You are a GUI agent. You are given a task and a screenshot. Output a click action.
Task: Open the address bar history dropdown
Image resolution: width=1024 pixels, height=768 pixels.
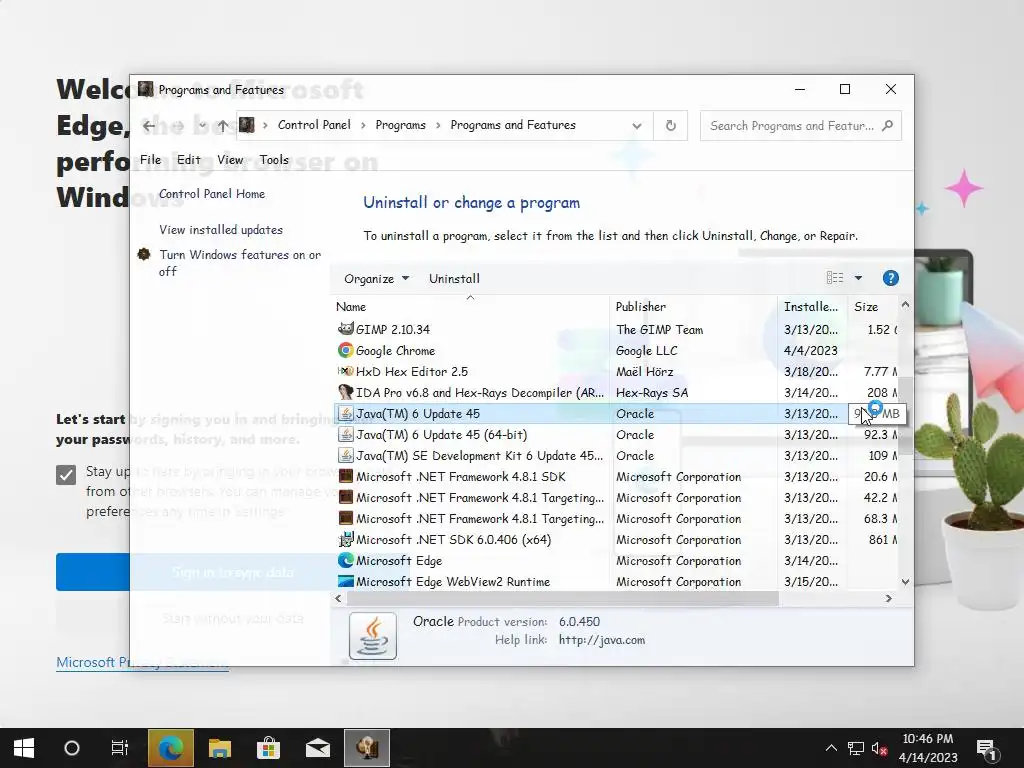click(x=637, y=125)
